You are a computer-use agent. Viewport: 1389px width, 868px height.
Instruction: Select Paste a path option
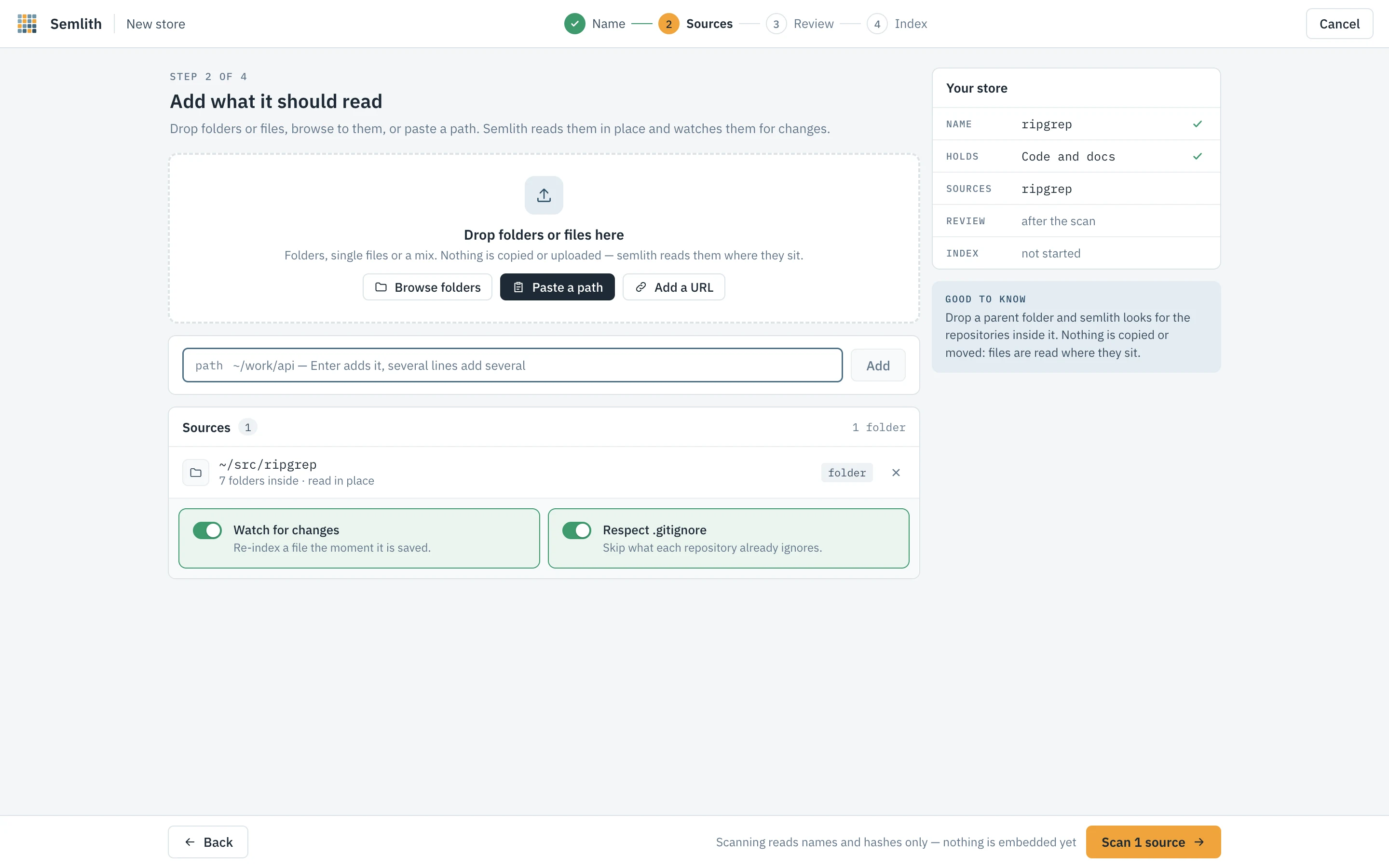[x=558, y=287]
